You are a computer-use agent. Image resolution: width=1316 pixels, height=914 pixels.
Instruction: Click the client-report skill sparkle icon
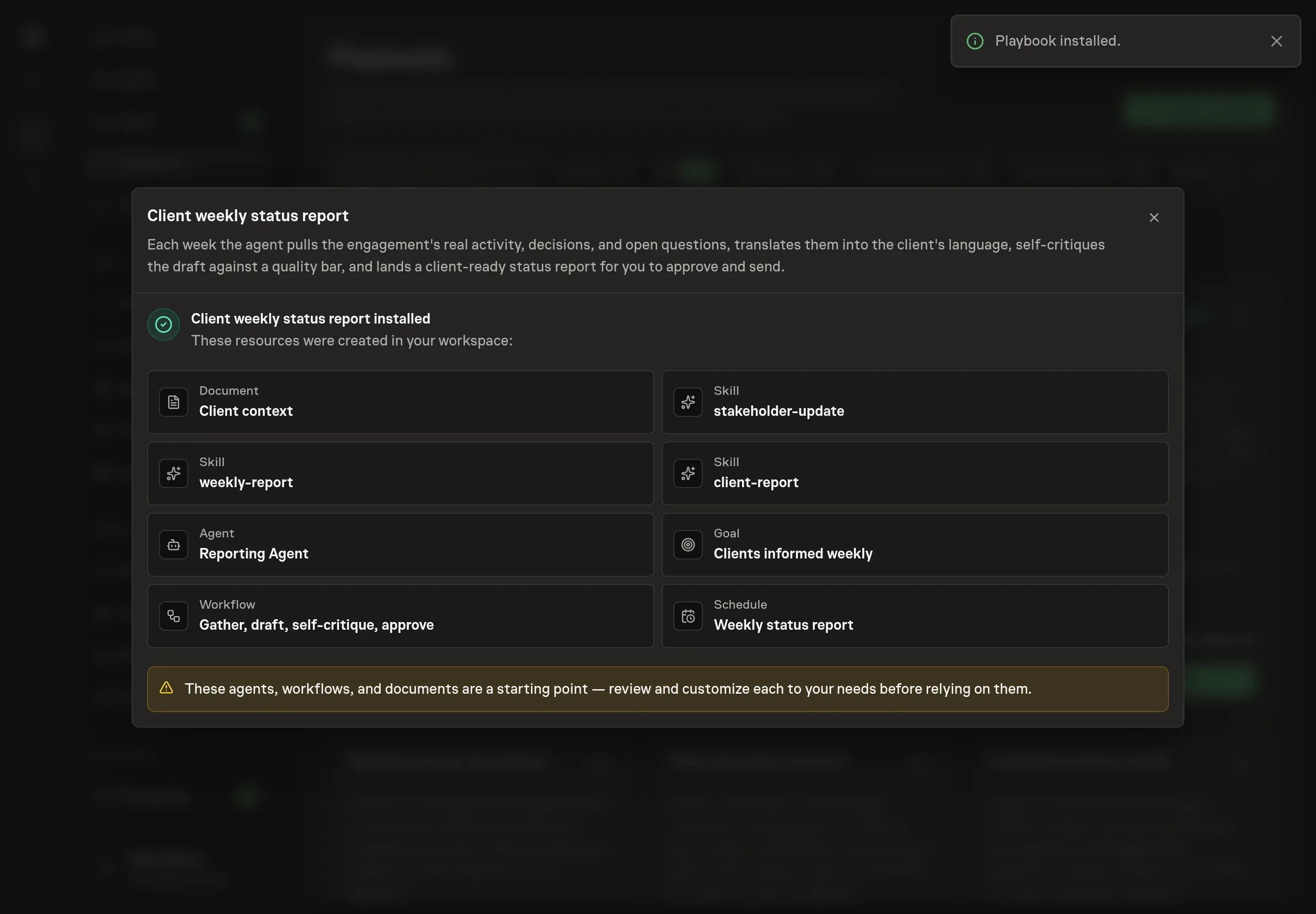(x=688, y=473)
